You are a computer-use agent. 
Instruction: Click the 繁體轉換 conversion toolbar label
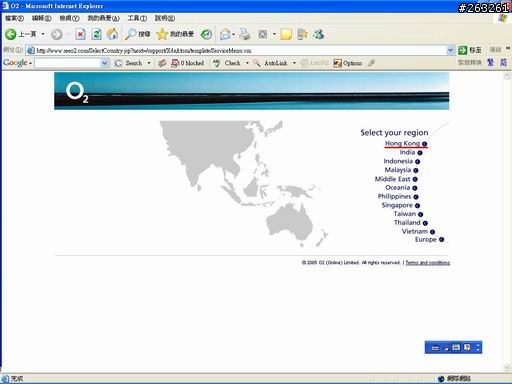pyautogui.click(x=469, y=62)
